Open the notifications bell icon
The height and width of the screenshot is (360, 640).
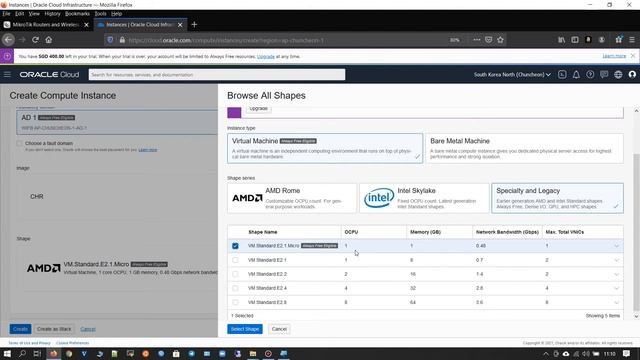point(576,74)
